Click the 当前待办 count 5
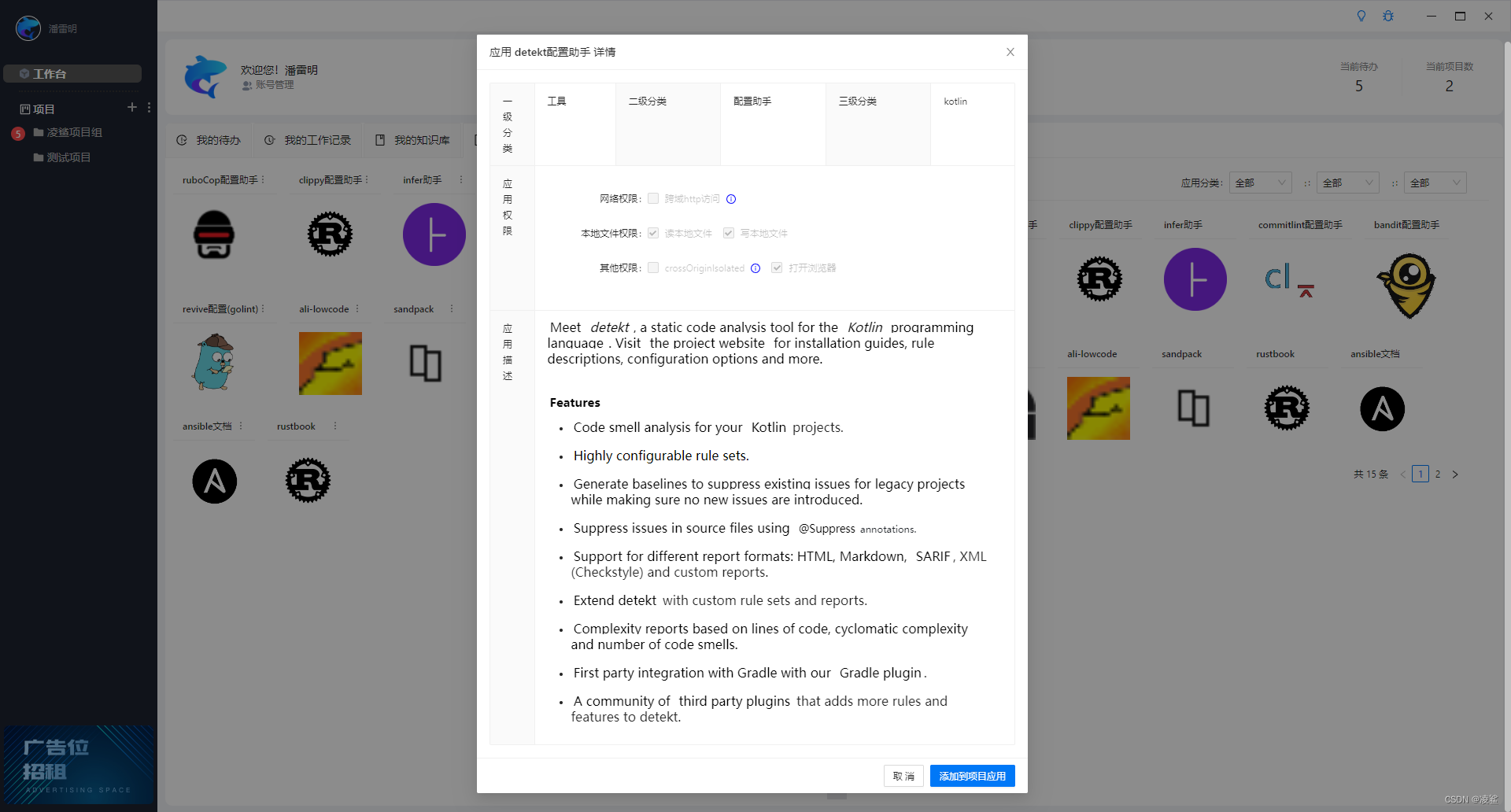 (x=1359, y=86)
